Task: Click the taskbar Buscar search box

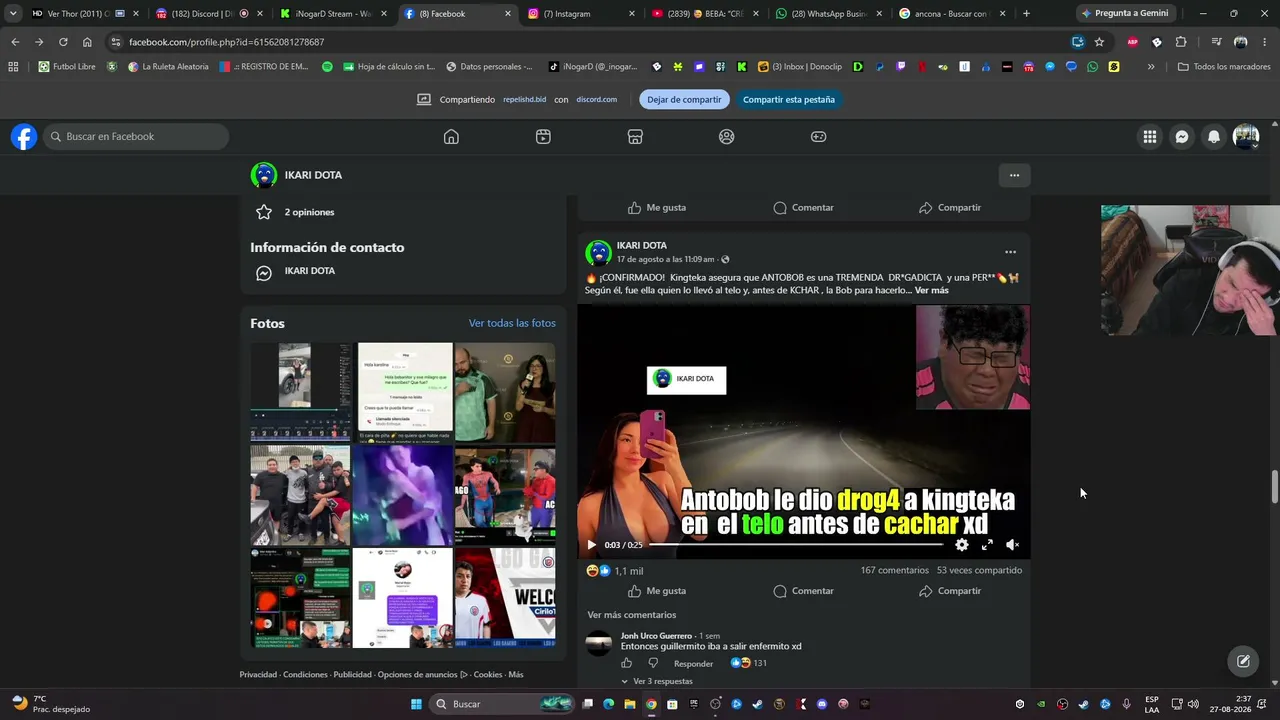Action: [503, 704]
